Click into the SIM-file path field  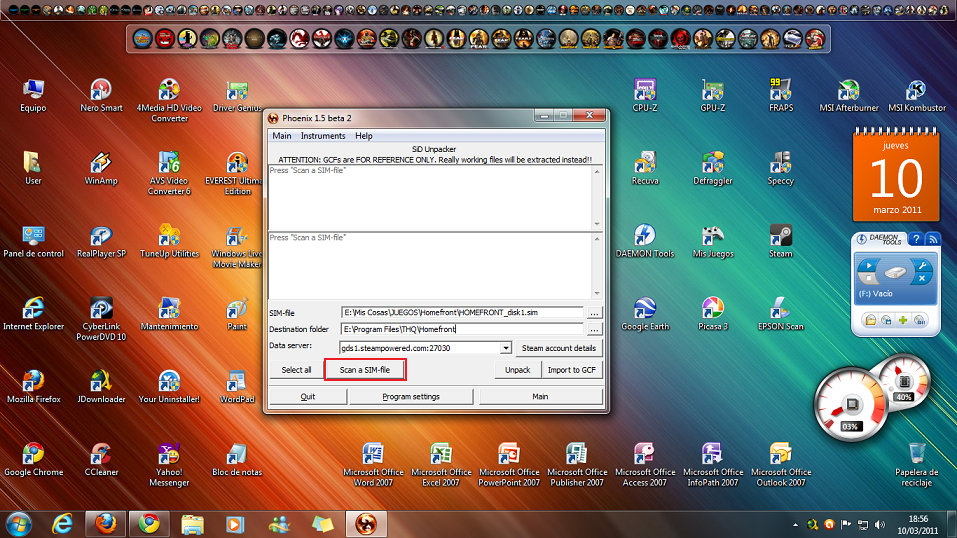tap(461, 312)
